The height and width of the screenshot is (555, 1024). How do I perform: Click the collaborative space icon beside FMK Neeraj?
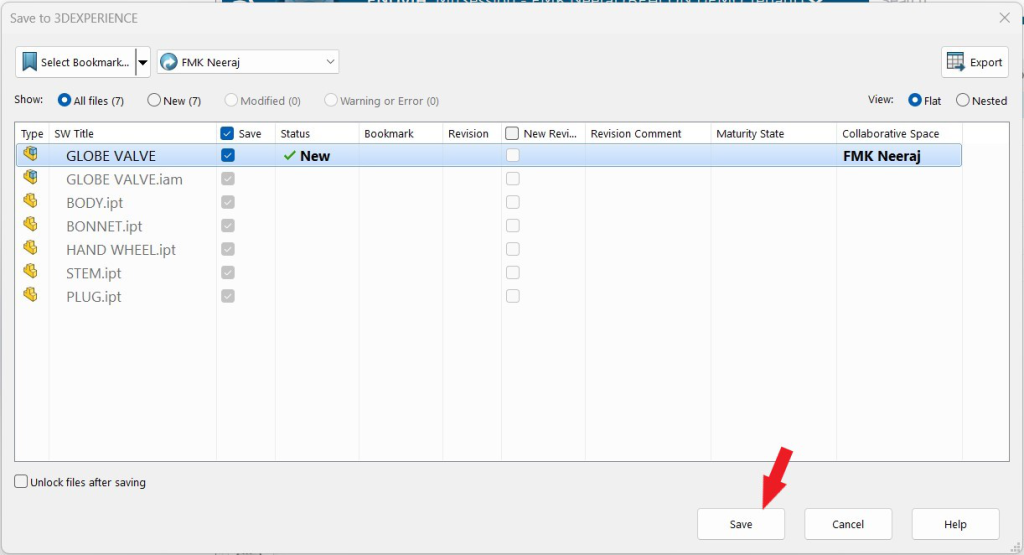pyautogui.click(x=169, y=62)
